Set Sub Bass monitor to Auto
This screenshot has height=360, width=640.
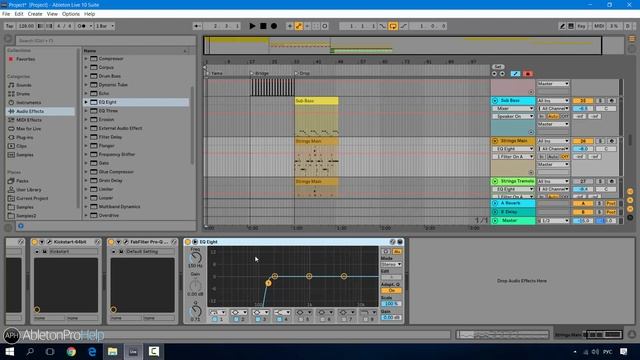[553, 116]
